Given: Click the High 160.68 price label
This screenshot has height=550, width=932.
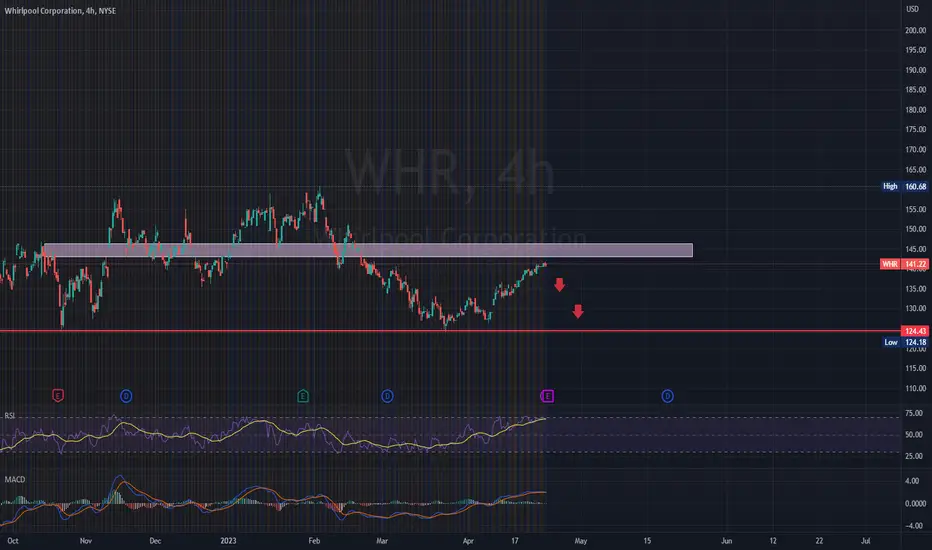Looking at the screenshot, I should (904, 186).
